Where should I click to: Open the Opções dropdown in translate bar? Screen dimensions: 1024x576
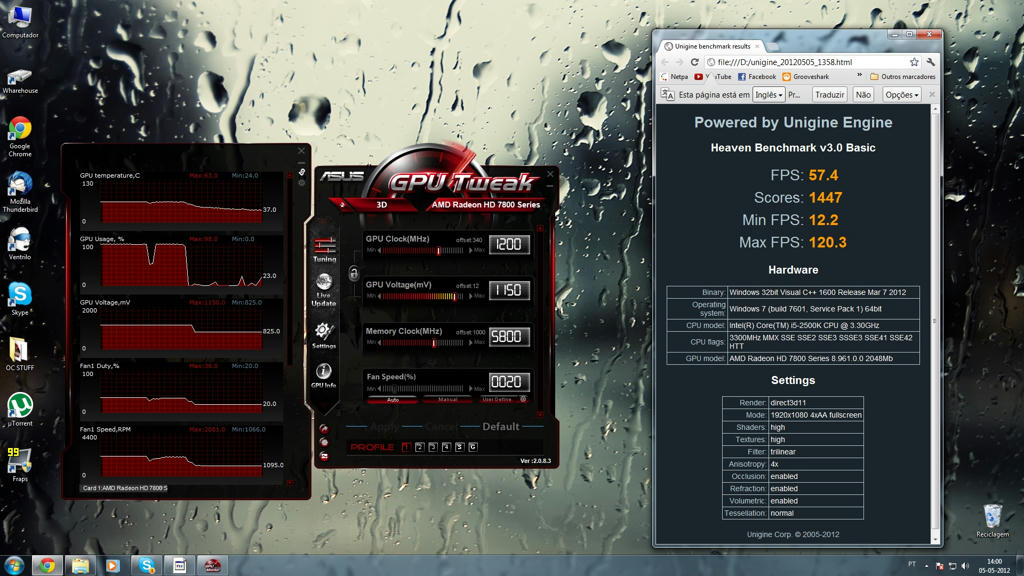[902, 94]
